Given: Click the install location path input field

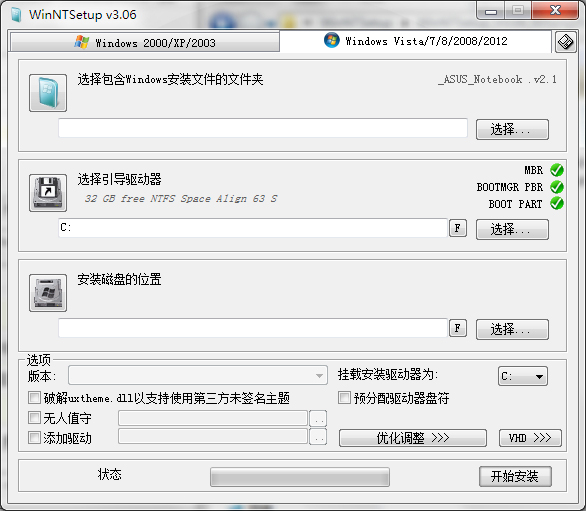Looking at the screenshot, I should pyautogui.click(x=253, y=328).
